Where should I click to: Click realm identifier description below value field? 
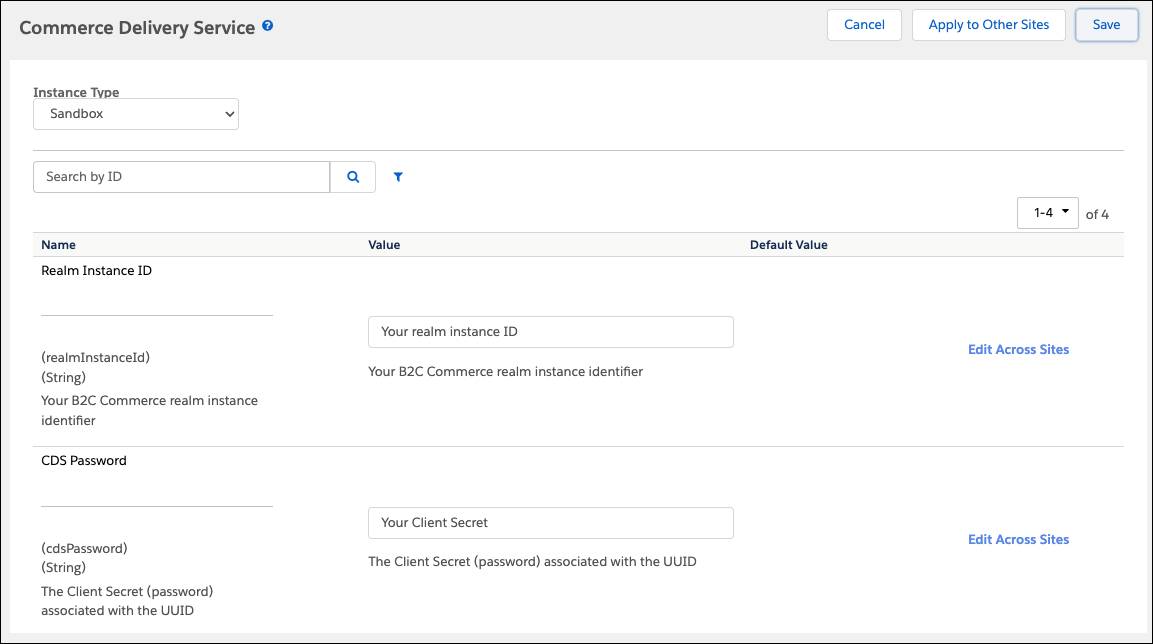click(505, 372)
